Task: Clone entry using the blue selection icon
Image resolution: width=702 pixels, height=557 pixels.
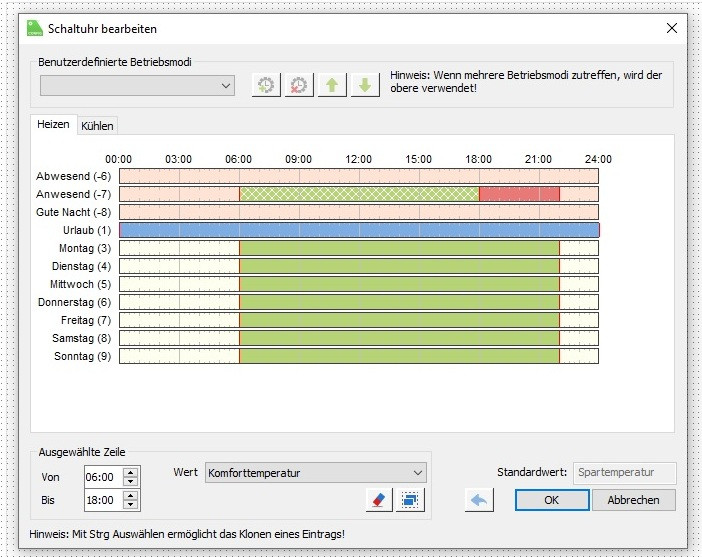Action: click(410, 500)
